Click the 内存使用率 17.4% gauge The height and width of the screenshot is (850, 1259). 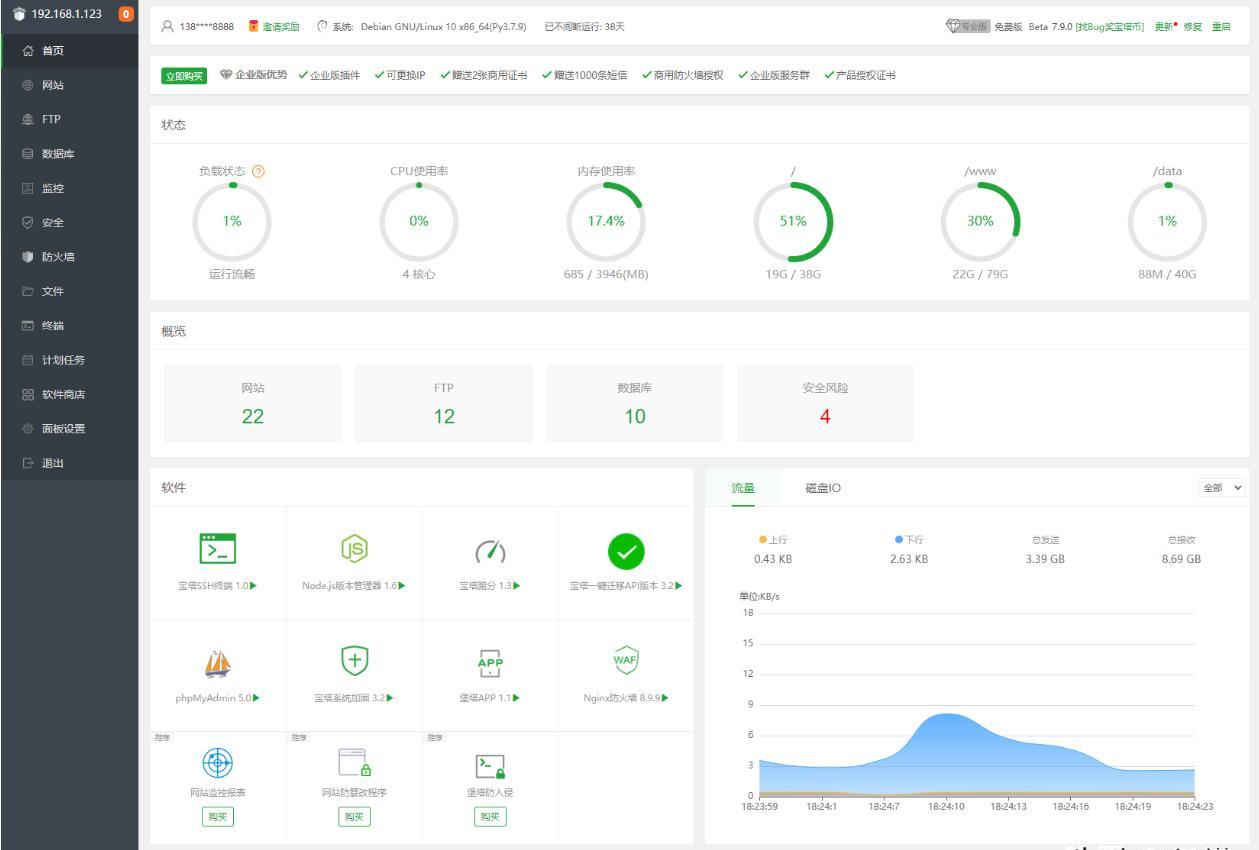pyautogui.click(x=606, y=221)
